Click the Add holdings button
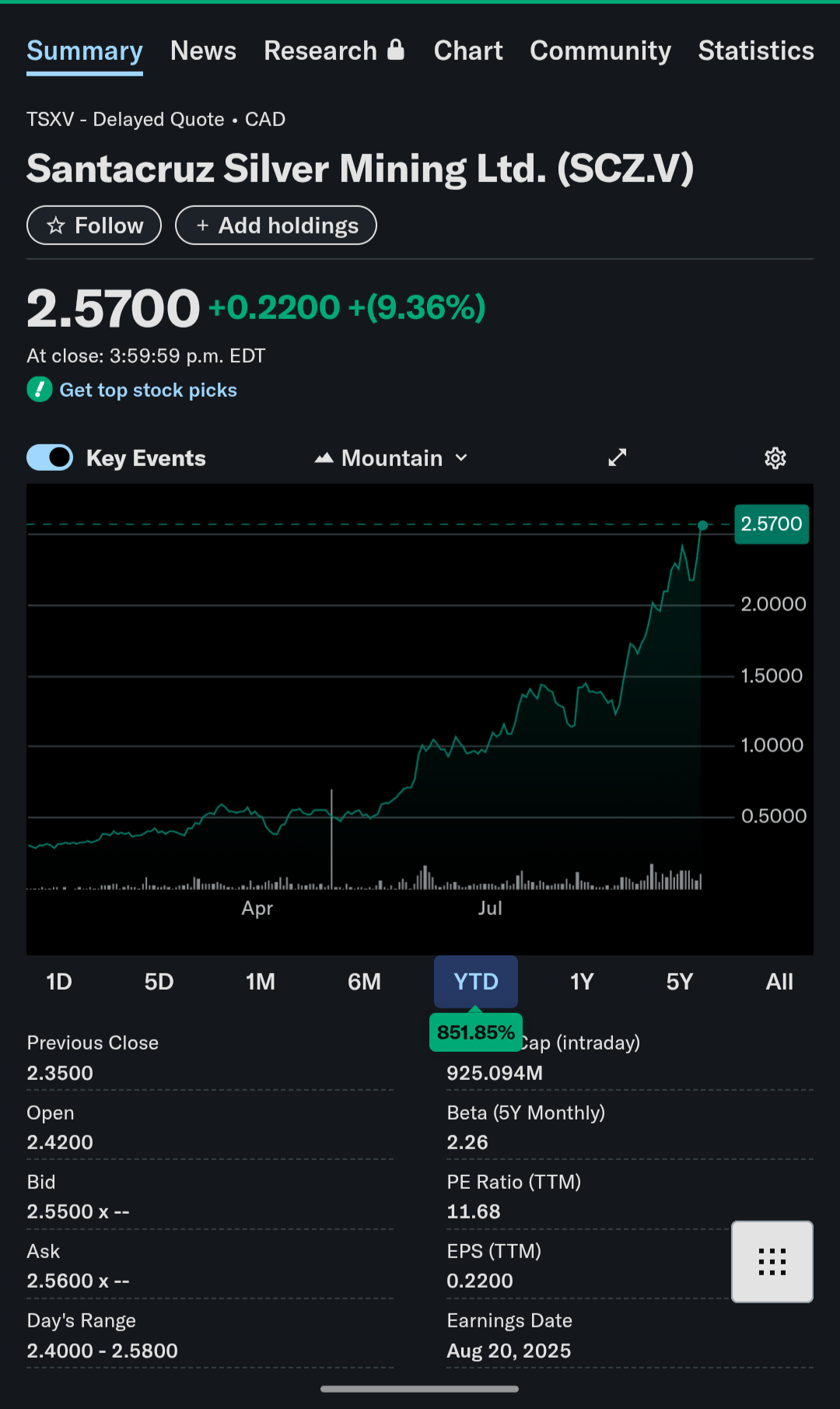The width and height of the screenshot is (840, 1409). tap(276, 226)
